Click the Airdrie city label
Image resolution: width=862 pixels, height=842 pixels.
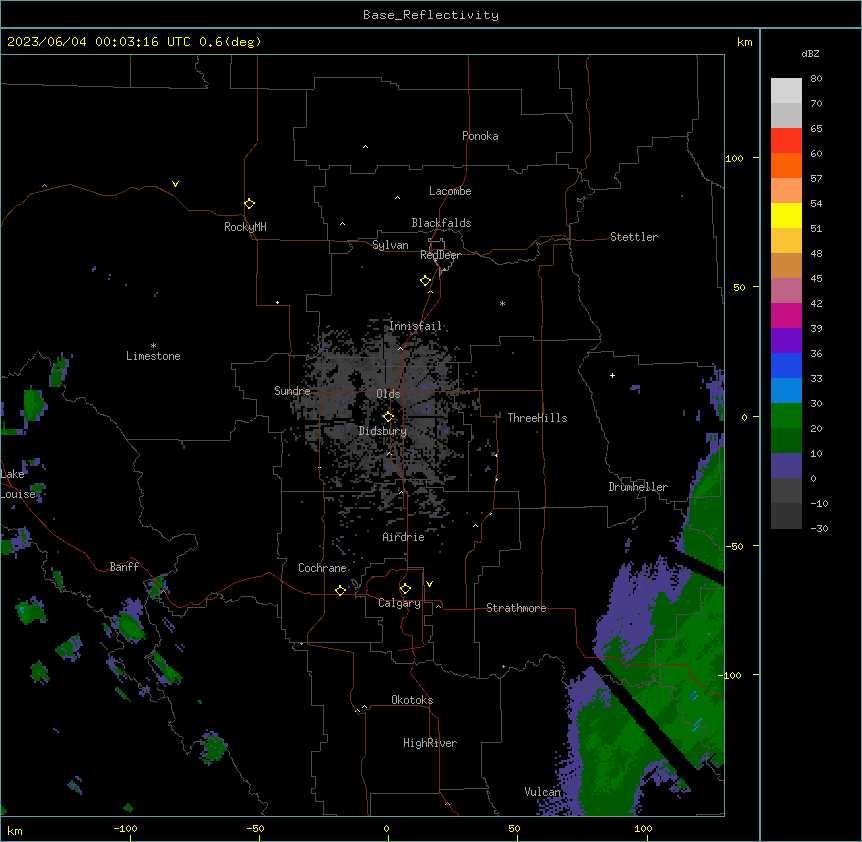coord(403,537)
